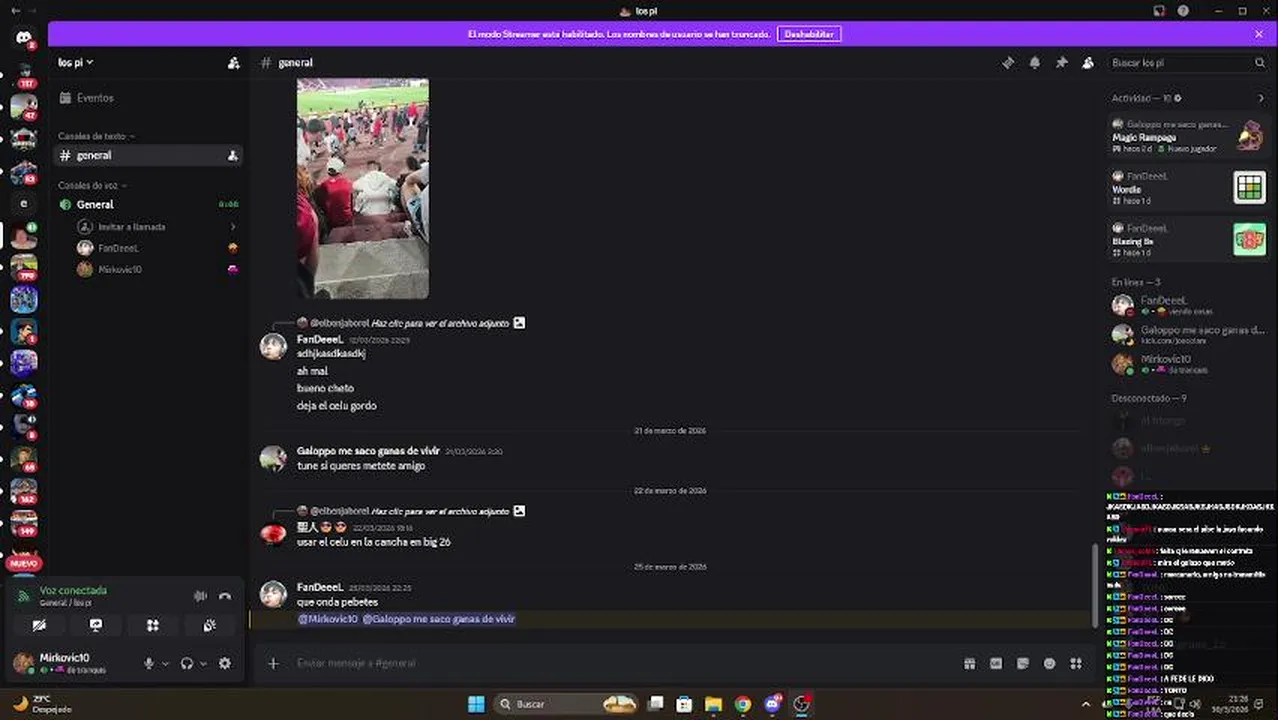Open the soundboard in voice panel
This screenshot has height=720, width=1278.
click(210, 625)
